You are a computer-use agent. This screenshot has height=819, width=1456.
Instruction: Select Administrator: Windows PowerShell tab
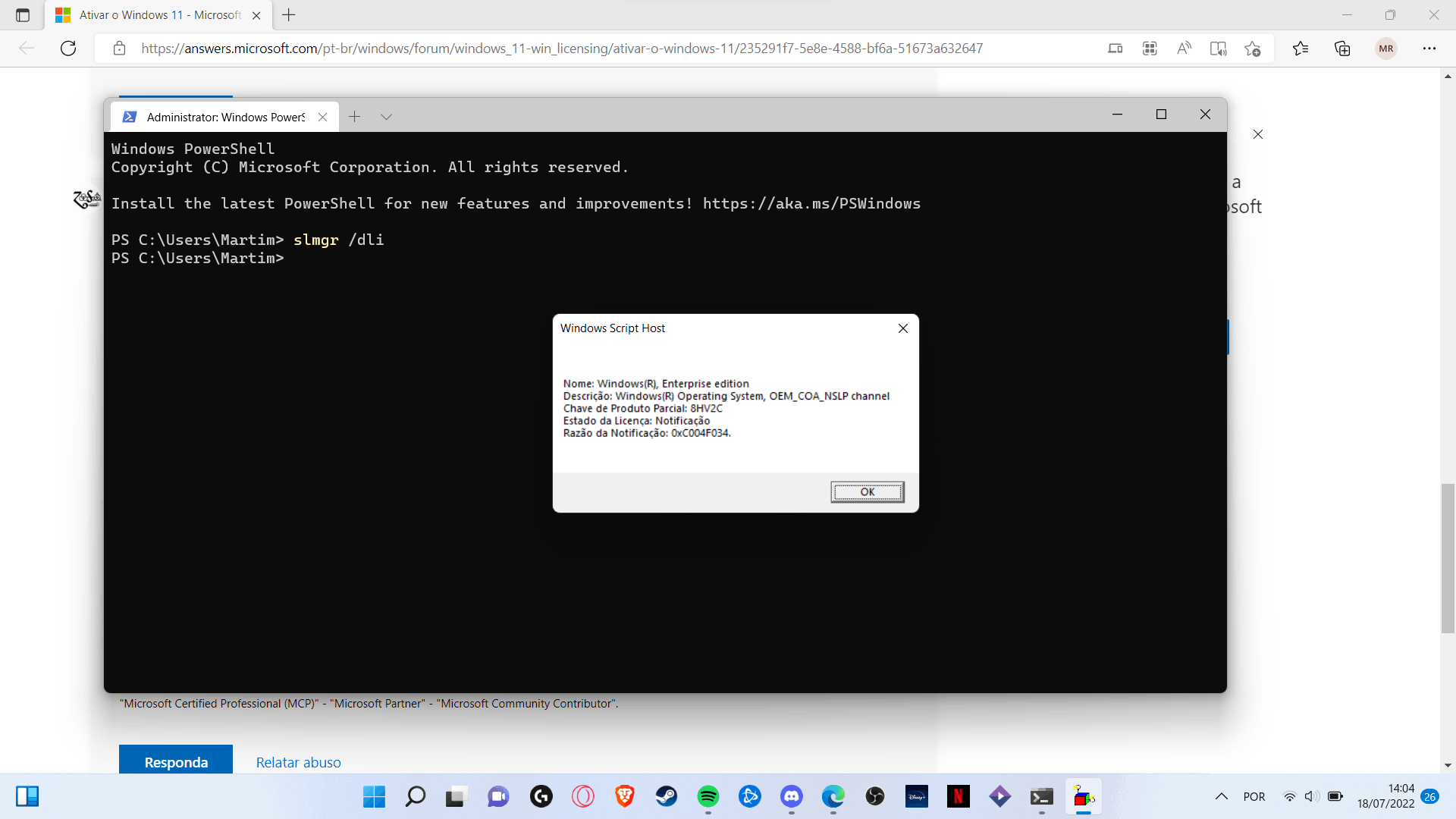[x=225, y=117]
